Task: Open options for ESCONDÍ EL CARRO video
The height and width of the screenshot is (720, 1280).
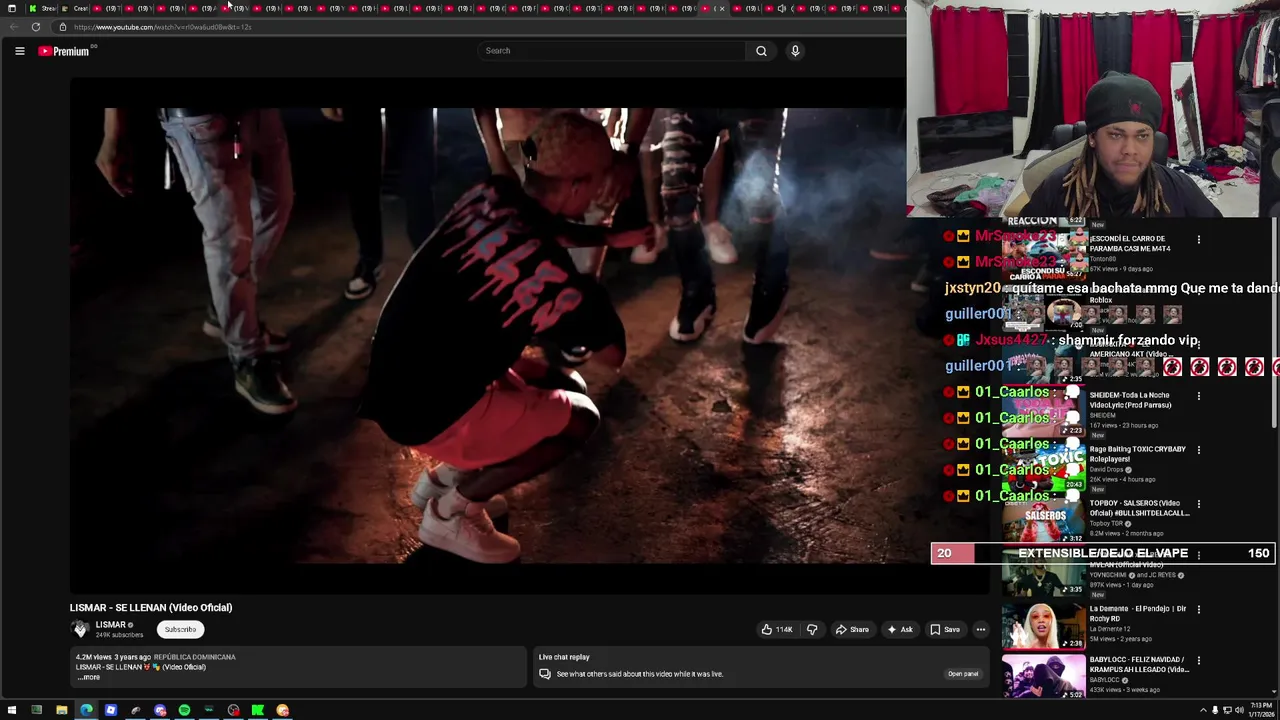Action: 1198,239
